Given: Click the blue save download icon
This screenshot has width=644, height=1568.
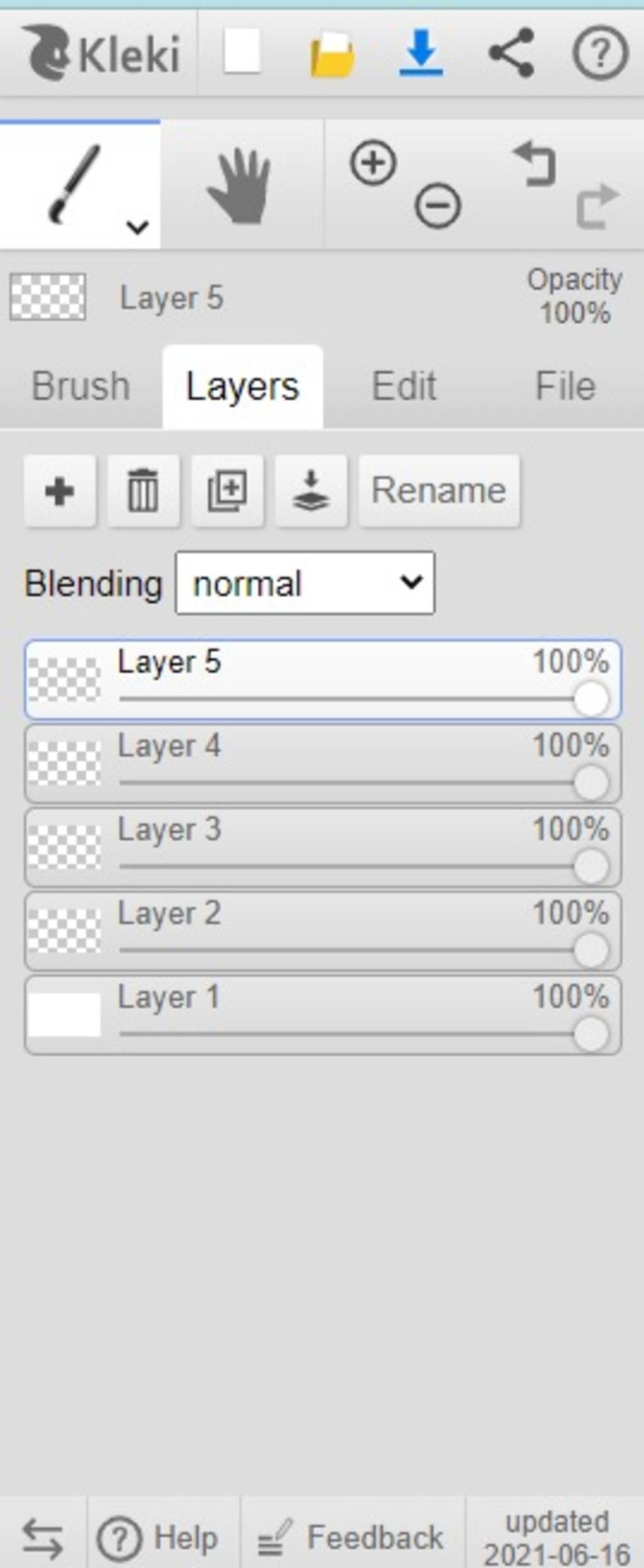Looking at the screenshot, I should (x=421, y=53).
